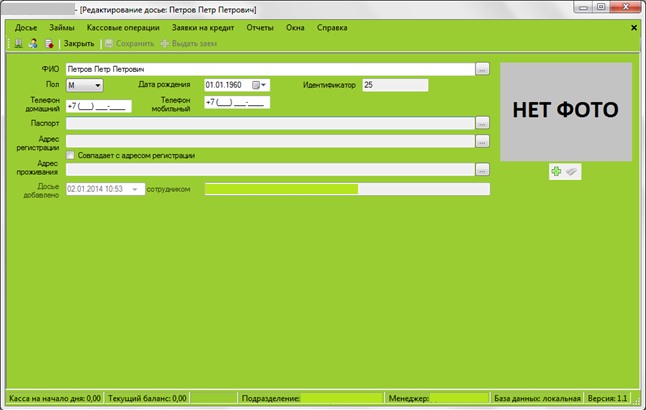
Task: Open the Отчеты menu
Action: pyautogui.click(x=260, y=28)
